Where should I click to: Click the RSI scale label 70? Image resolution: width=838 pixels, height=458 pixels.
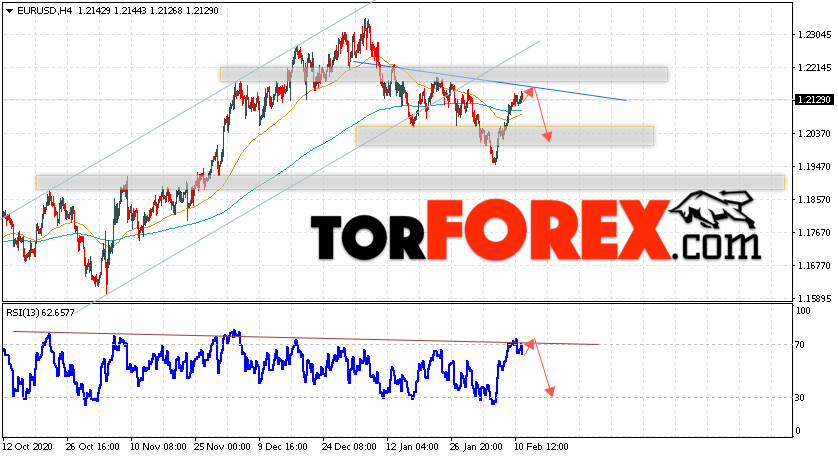click(800, 345)
